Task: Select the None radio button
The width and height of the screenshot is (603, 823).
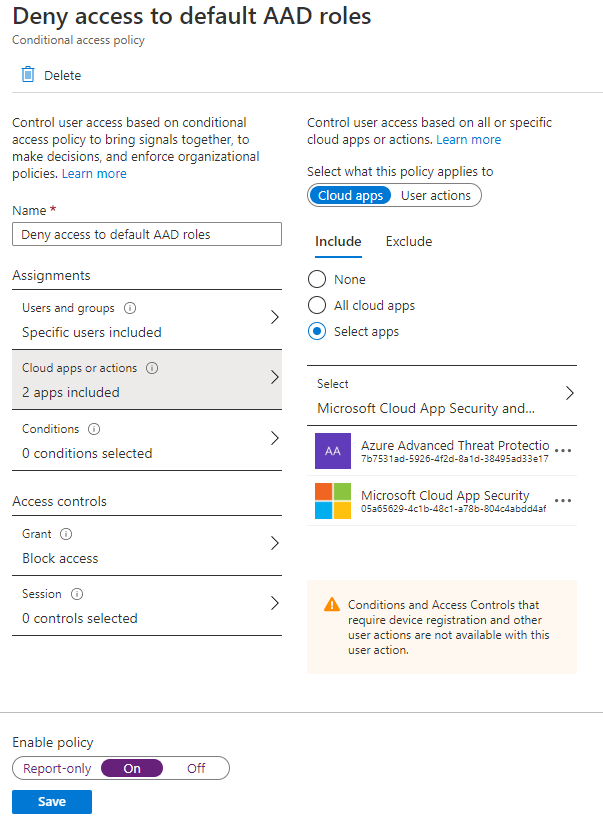Action: (x=317, y=279)
